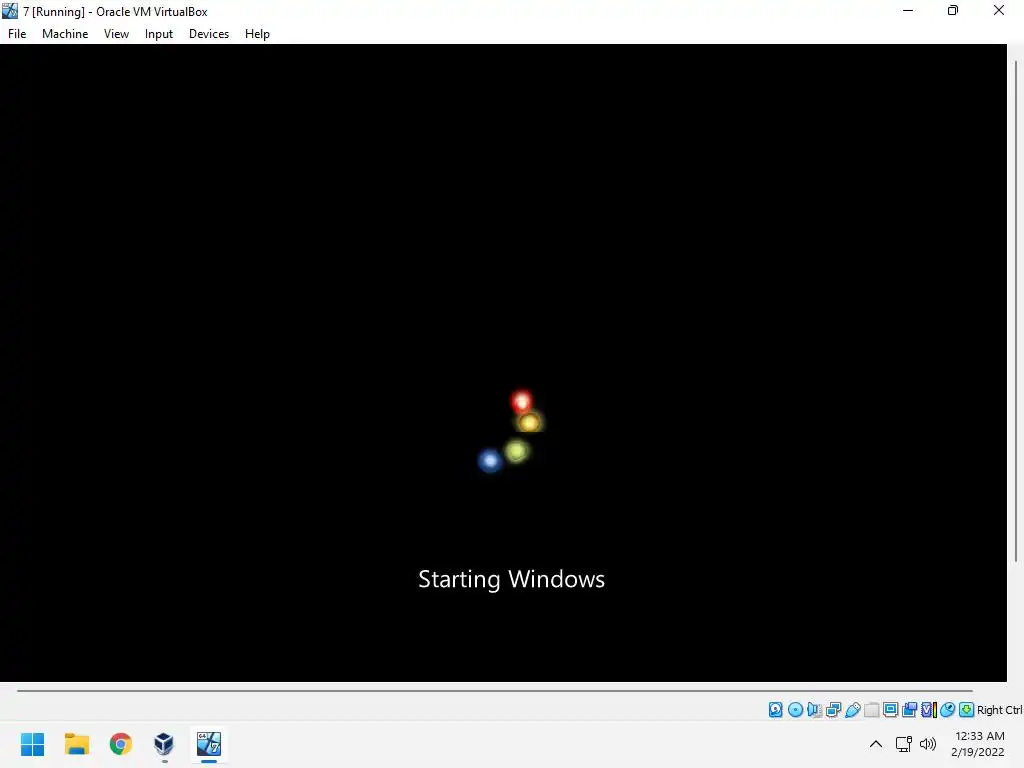Viewport: 1024px width, 768px height.
Task: Click the optical disc status icon
Action: tap(795, 710)
